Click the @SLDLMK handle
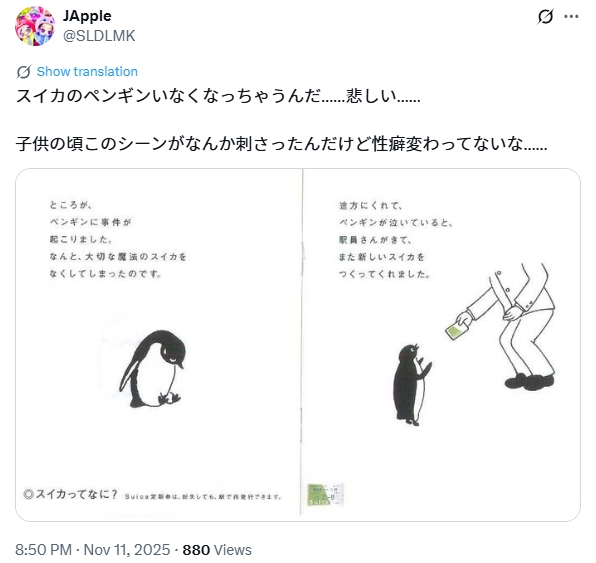Viewport: 596px width, 563px height. [x=99, y=36]
